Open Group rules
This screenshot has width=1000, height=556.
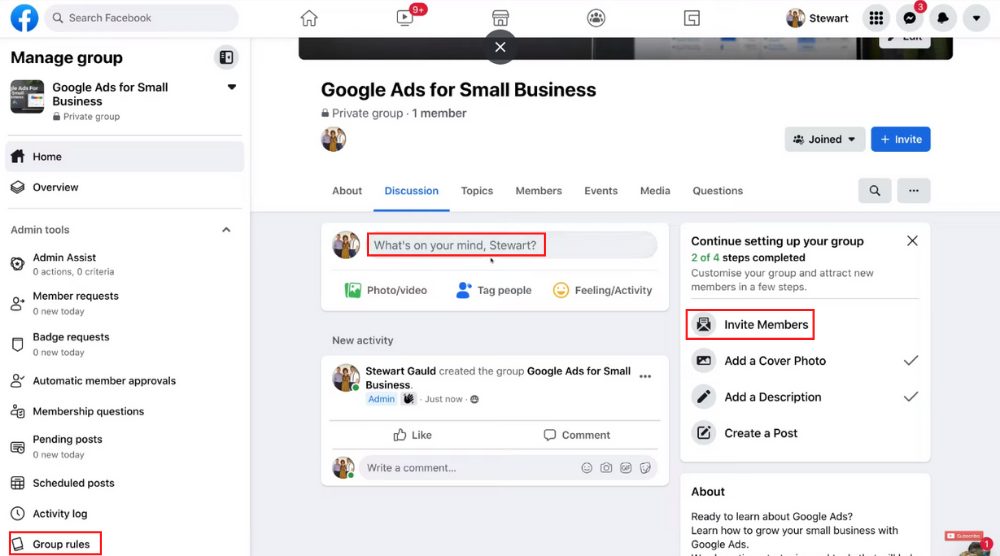coord(55,544)
